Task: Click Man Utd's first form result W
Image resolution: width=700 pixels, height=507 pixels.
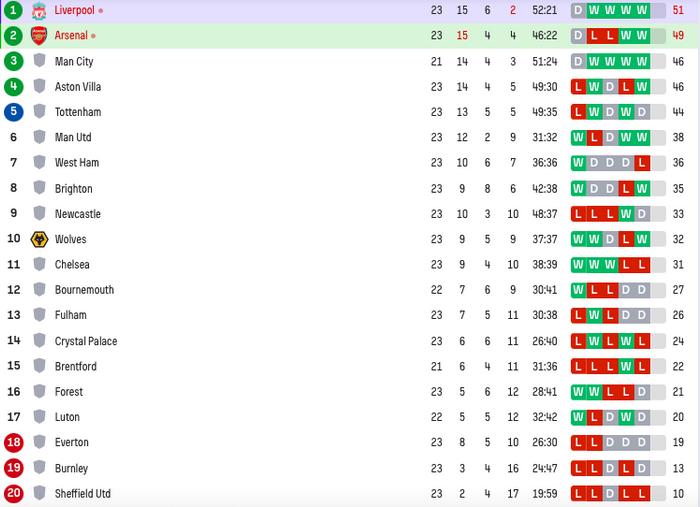Action: click(x=578, y=137)
